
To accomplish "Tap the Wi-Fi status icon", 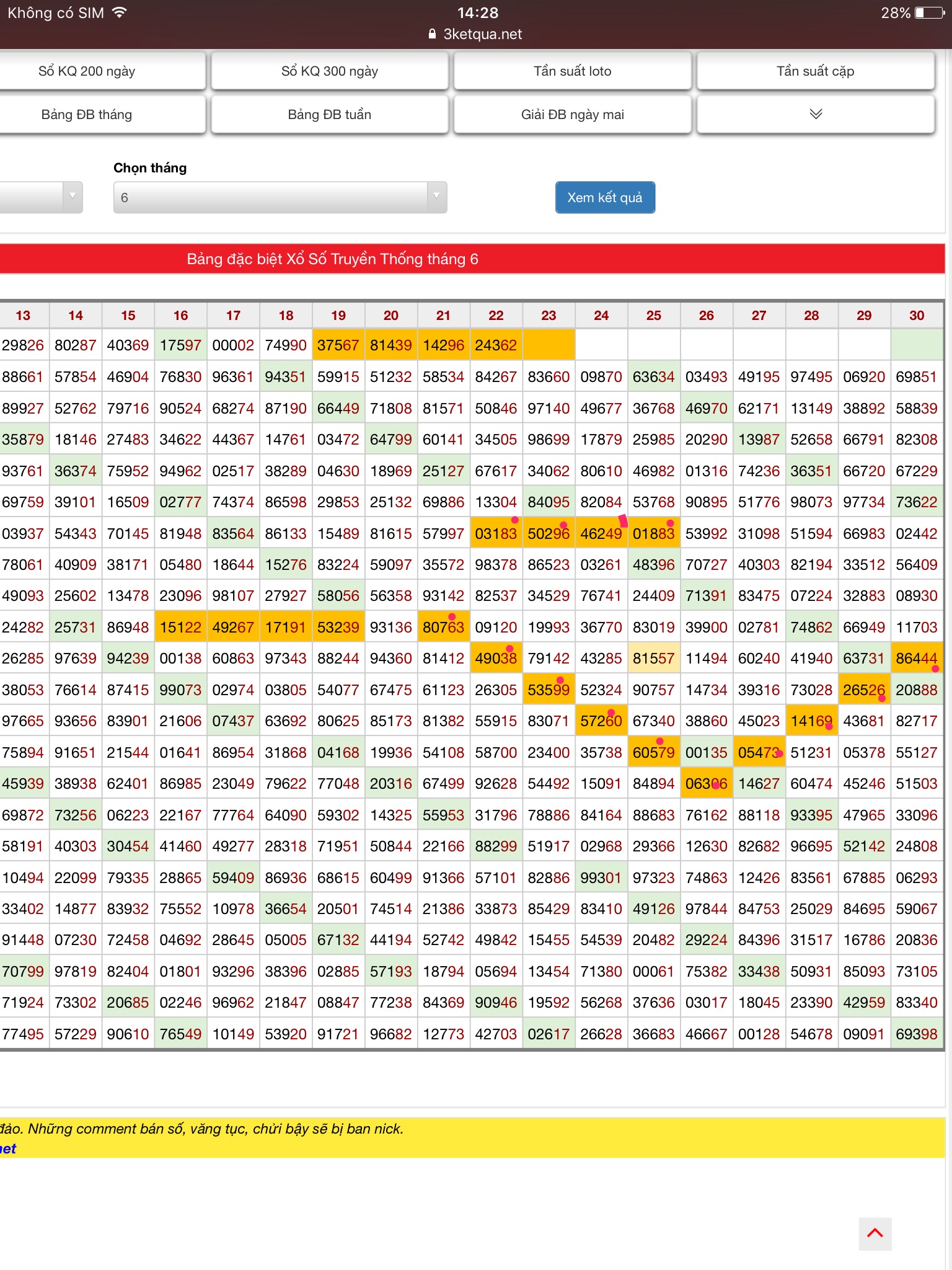I will point(120,12).
